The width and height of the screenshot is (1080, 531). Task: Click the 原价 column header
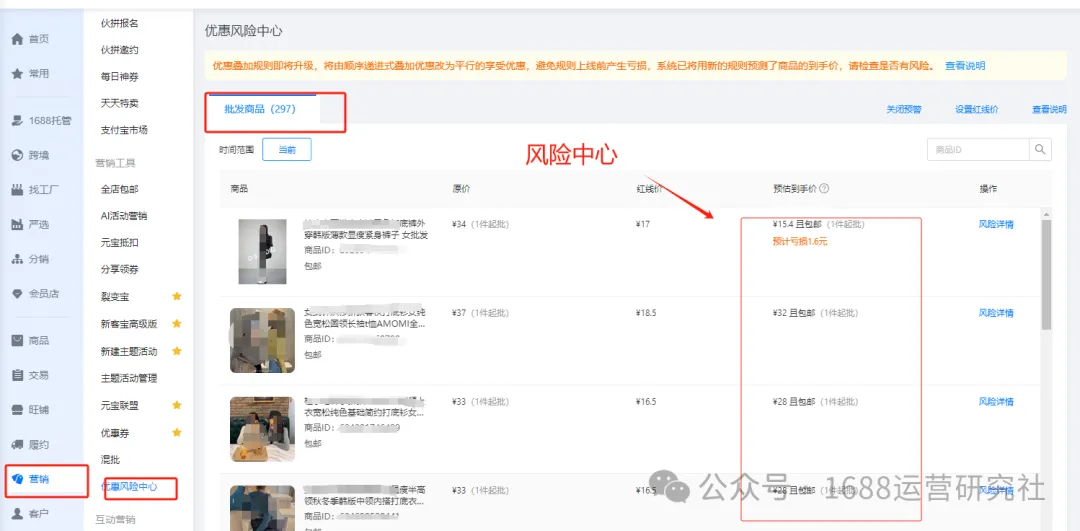[x=461, y=189]
